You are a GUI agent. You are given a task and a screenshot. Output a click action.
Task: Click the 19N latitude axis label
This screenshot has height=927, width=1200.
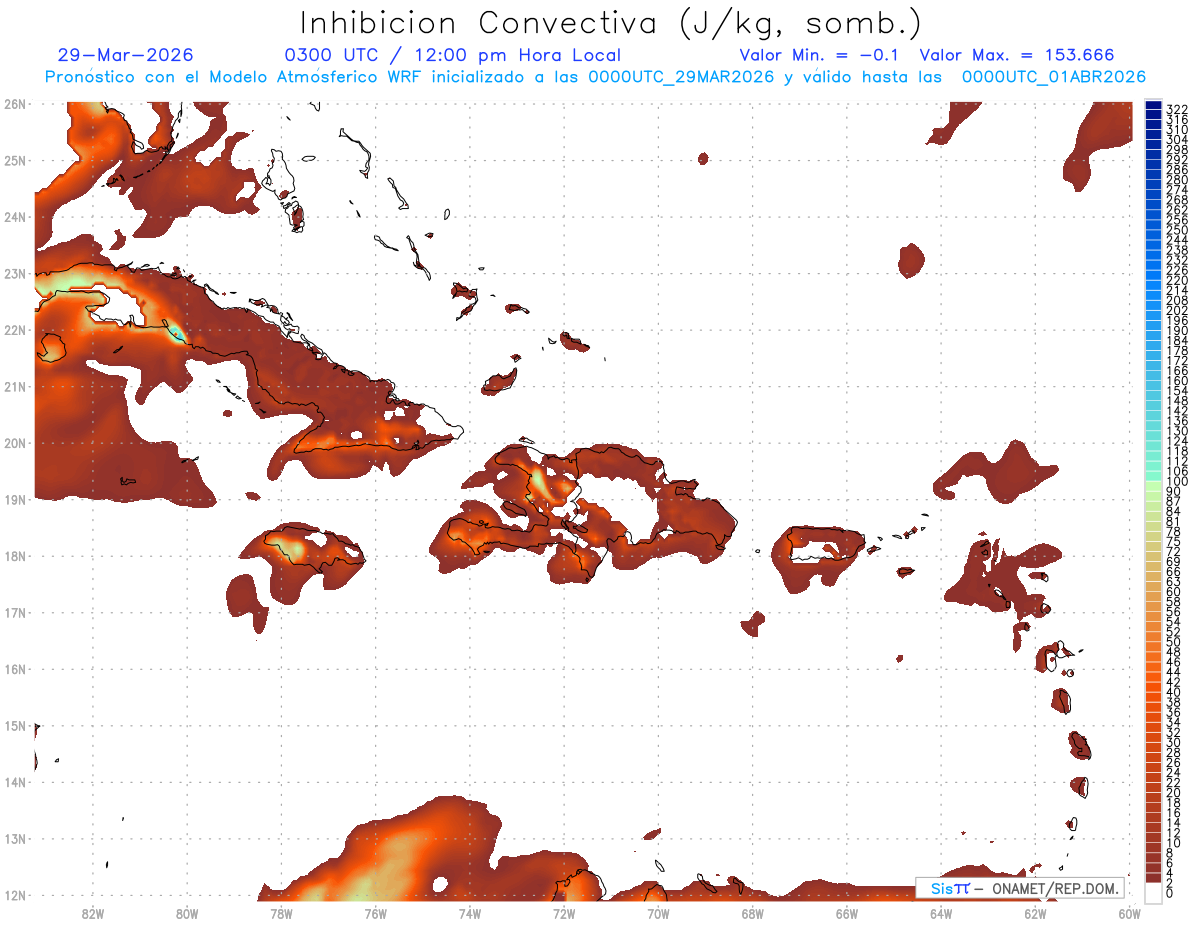pyautogui.click(x=14, y=499)
